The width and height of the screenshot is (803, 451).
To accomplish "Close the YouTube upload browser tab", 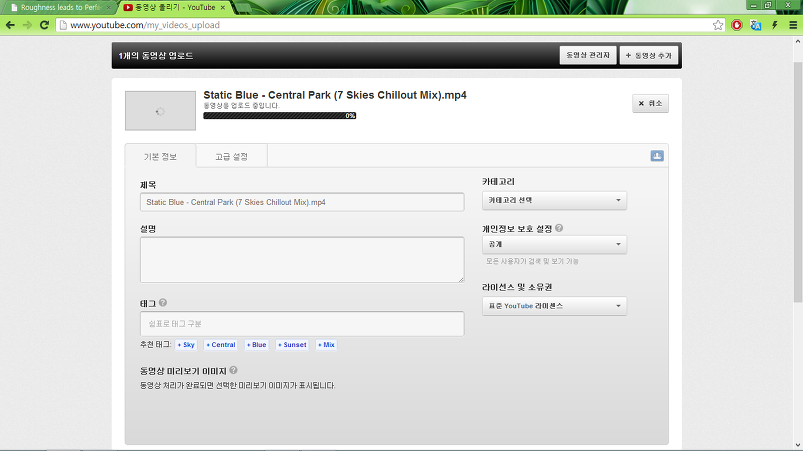I will click(x=222, y=8).
